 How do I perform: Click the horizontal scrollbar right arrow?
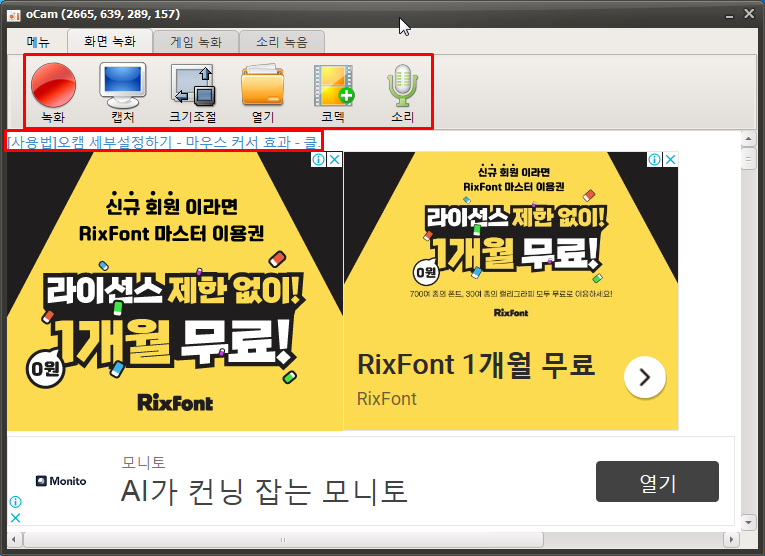[731, 539]
